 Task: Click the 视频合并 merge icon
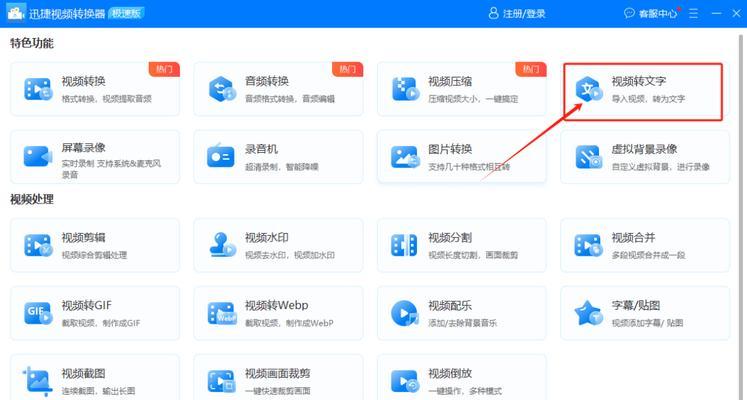pos(589,245)
